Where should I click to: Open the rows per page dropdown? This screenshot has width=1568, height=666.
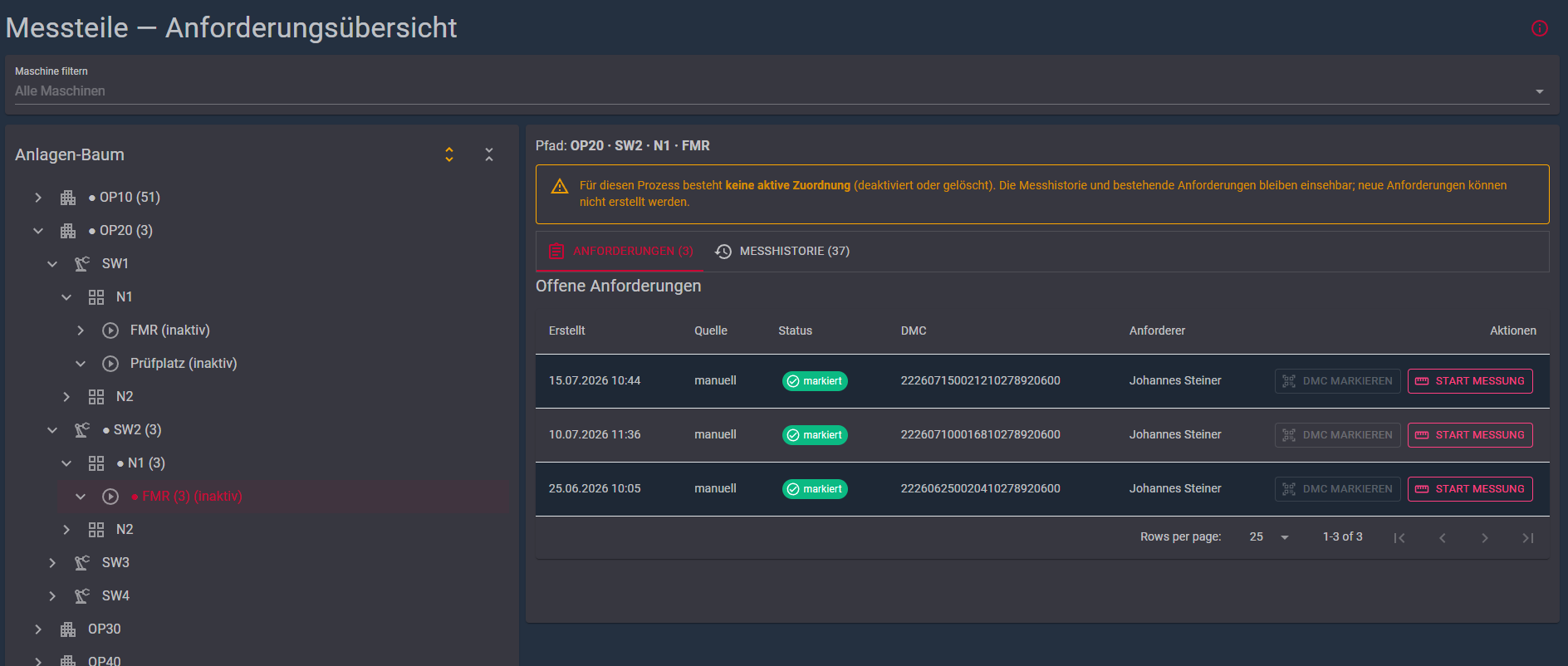1269,537
